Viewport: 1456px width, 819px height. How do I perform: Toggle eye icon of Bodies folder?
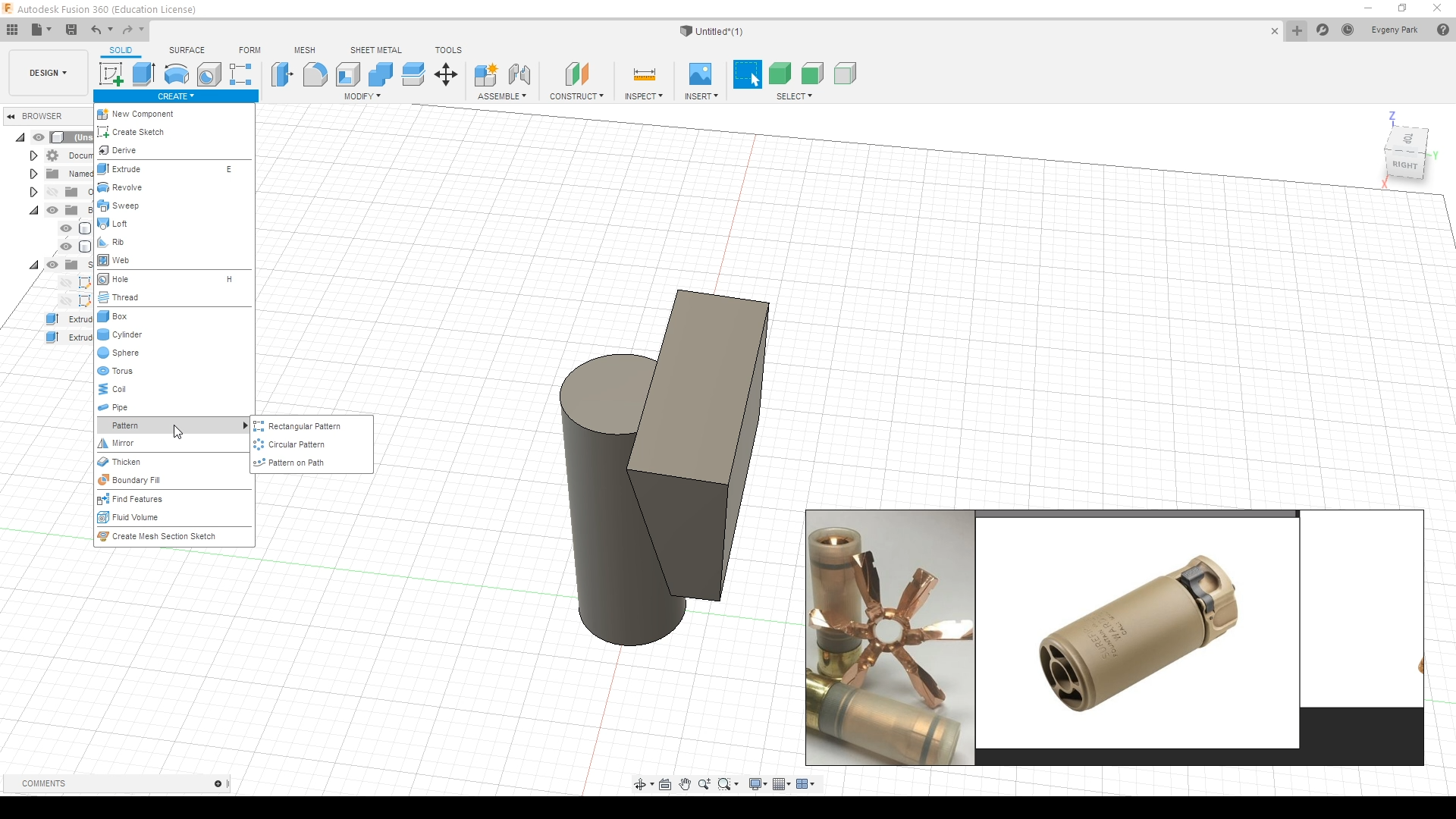(x=52, y=210)
